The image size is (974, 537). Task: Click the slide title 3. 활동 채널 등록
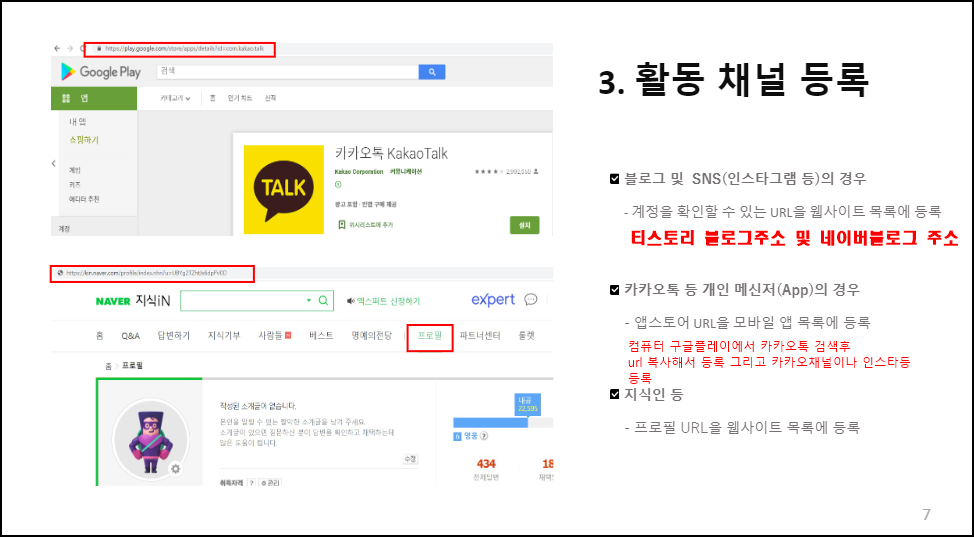pyautogui.click(x=733, y=81)
